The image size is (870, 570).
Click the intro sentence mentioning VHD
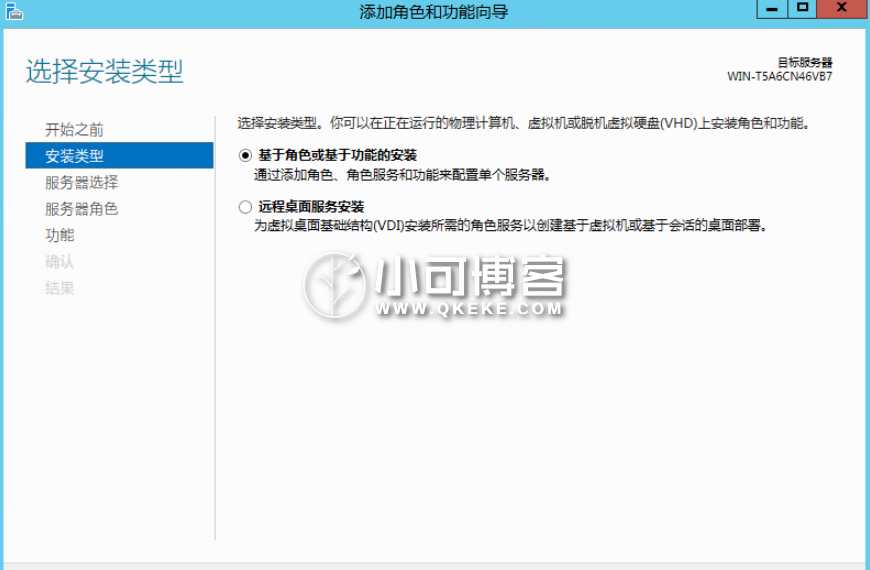[x=523, y=123]
